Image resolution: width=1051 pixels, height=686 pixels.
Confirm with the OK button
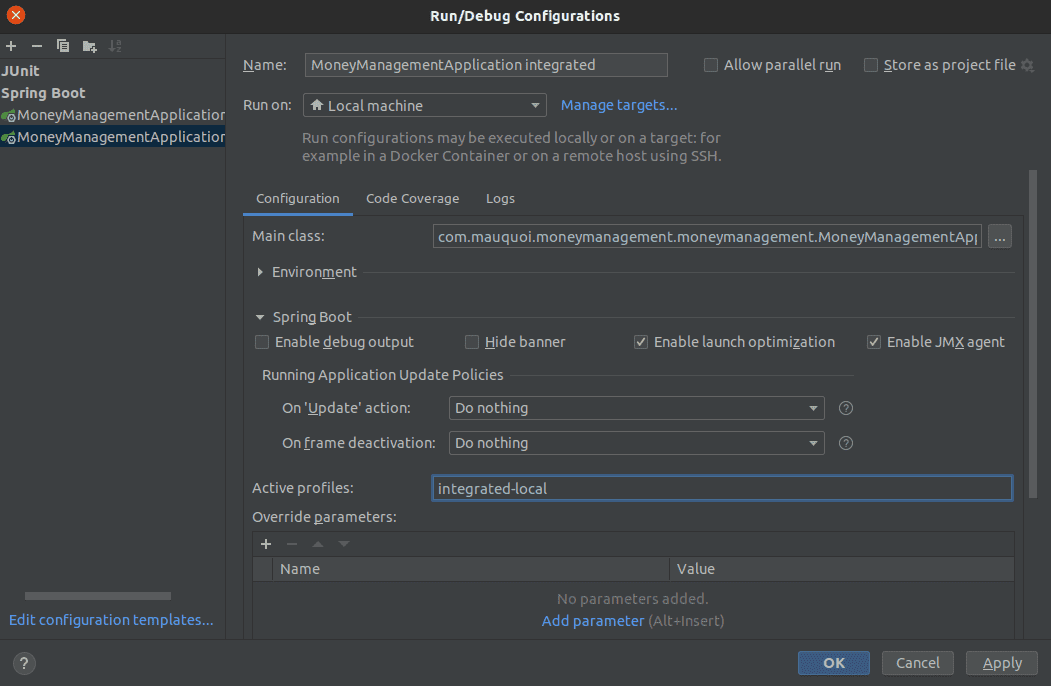coord(834,663)
